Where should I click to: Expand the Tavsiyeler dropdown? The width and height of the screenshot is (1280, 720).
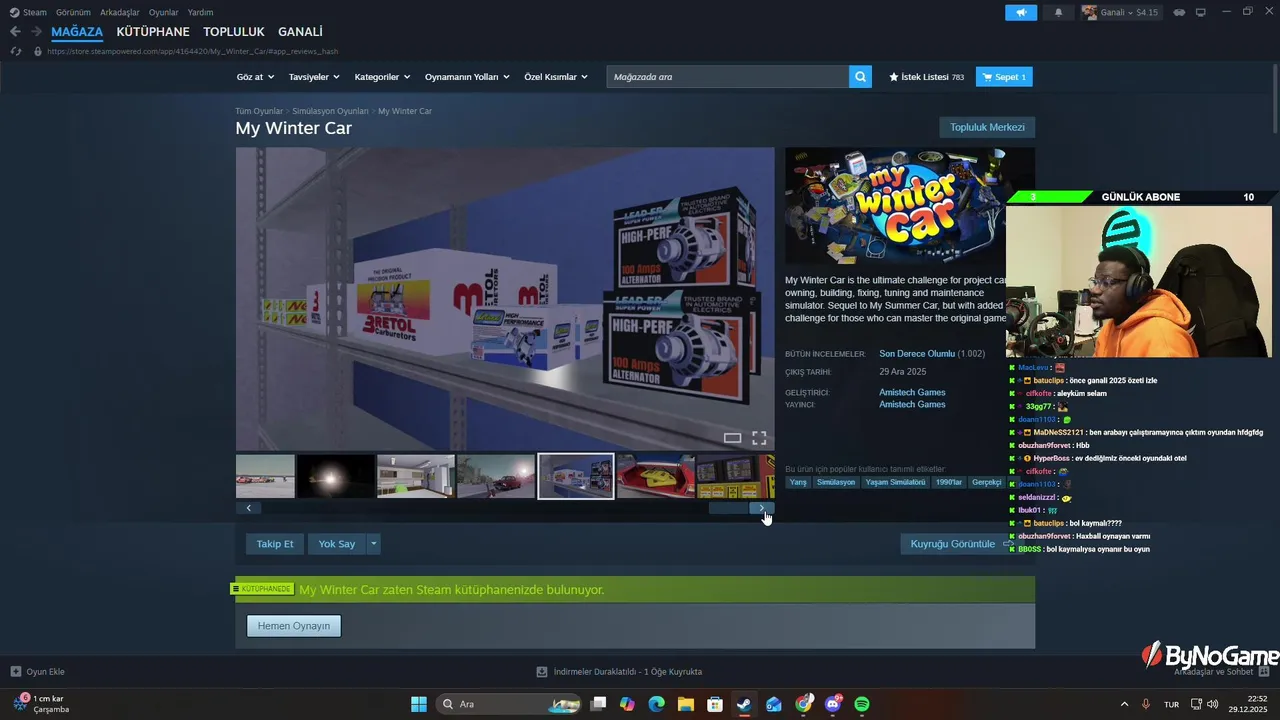click(x=314, y=77)
